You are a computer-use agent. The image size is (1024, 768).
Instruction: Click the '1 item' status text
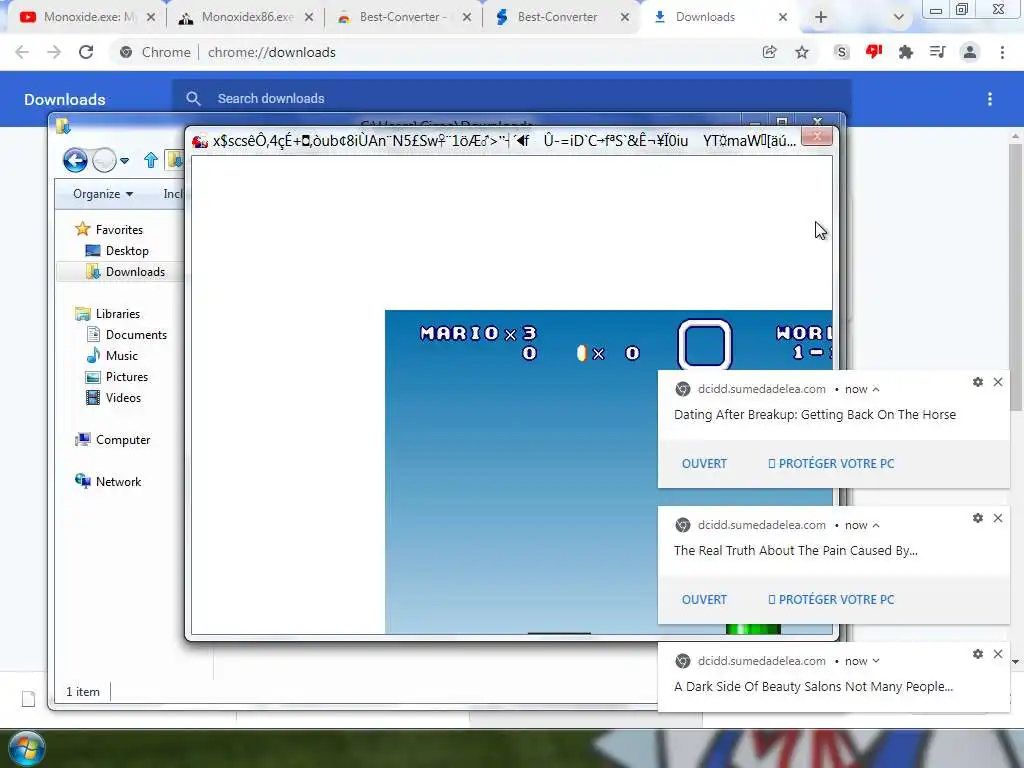pos(83,692)
